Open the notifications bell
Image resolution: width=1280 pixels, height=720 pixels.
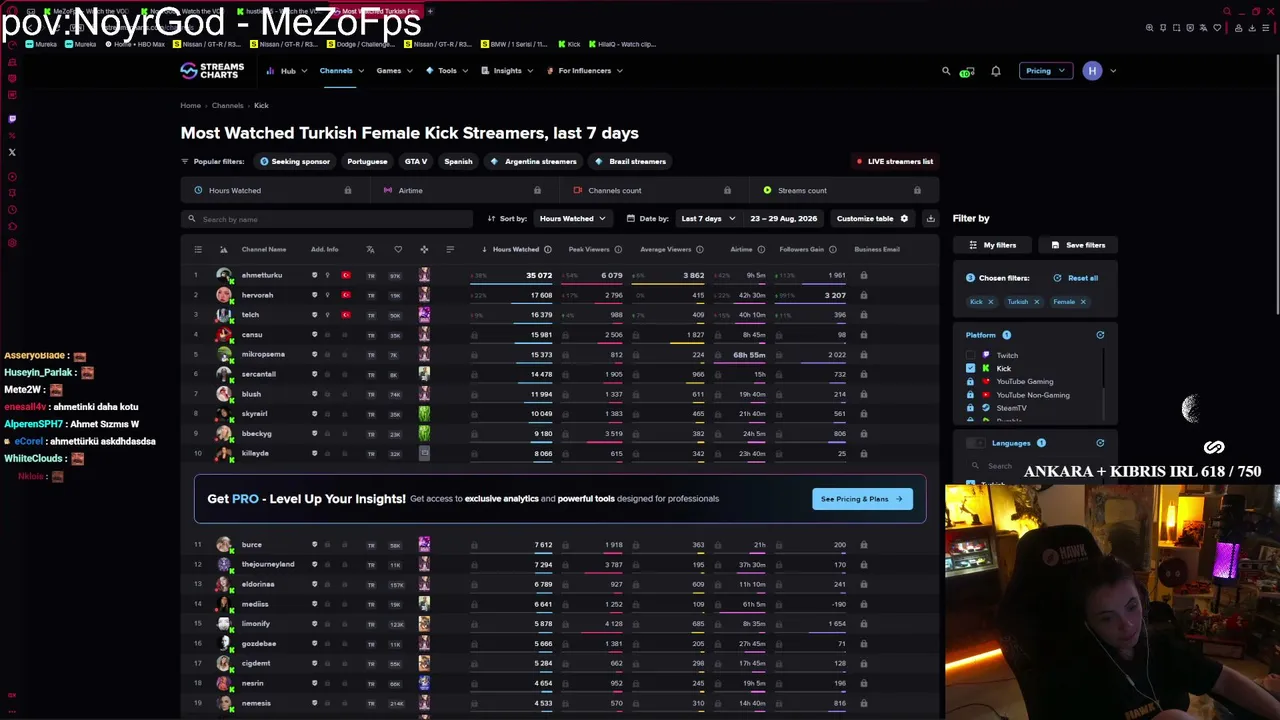[996, 71]
